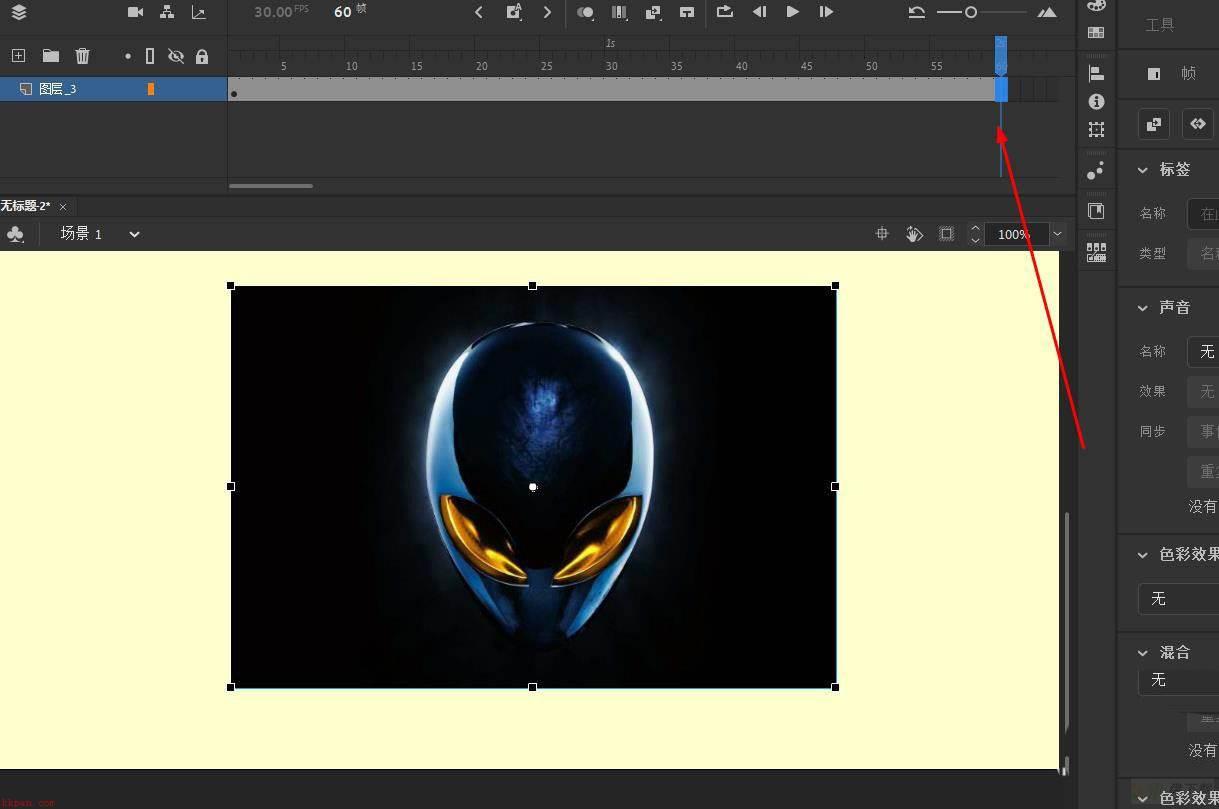
Task: Enable edit multiple frames
Action: click(x=620, y=12)
